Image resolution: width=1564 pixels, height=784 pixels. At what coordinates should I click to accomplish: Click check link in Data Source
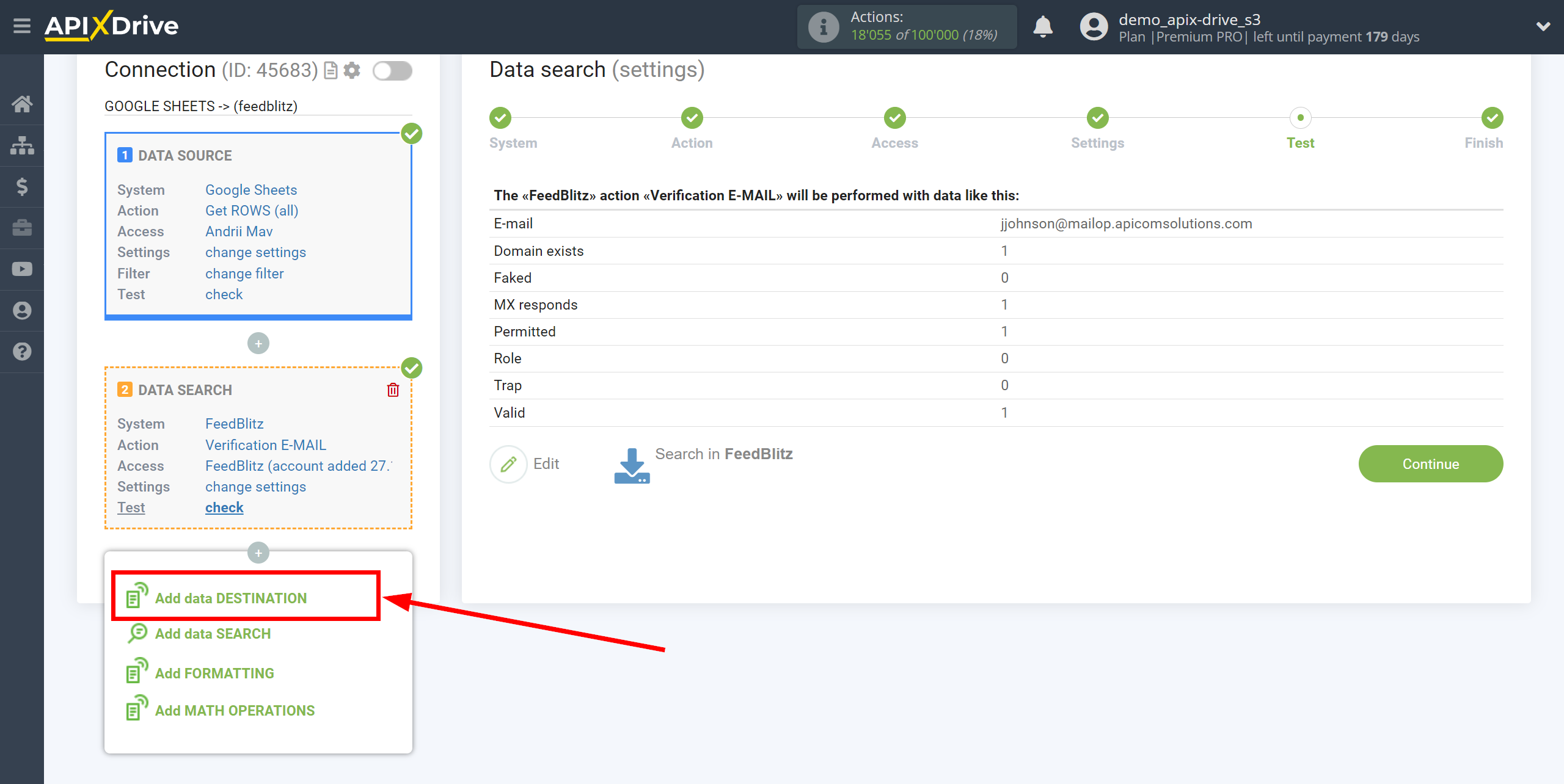[x=224, y=294]
